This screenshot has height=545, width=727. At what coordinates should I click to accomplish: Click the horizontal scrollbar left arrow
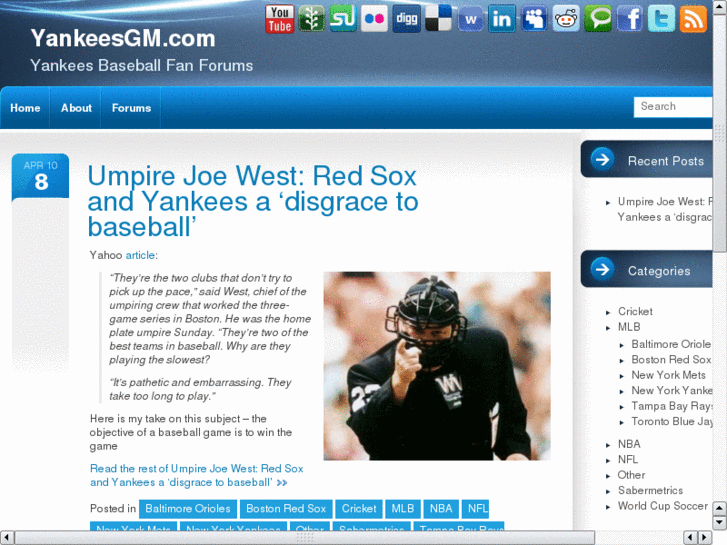coord(6,538)
